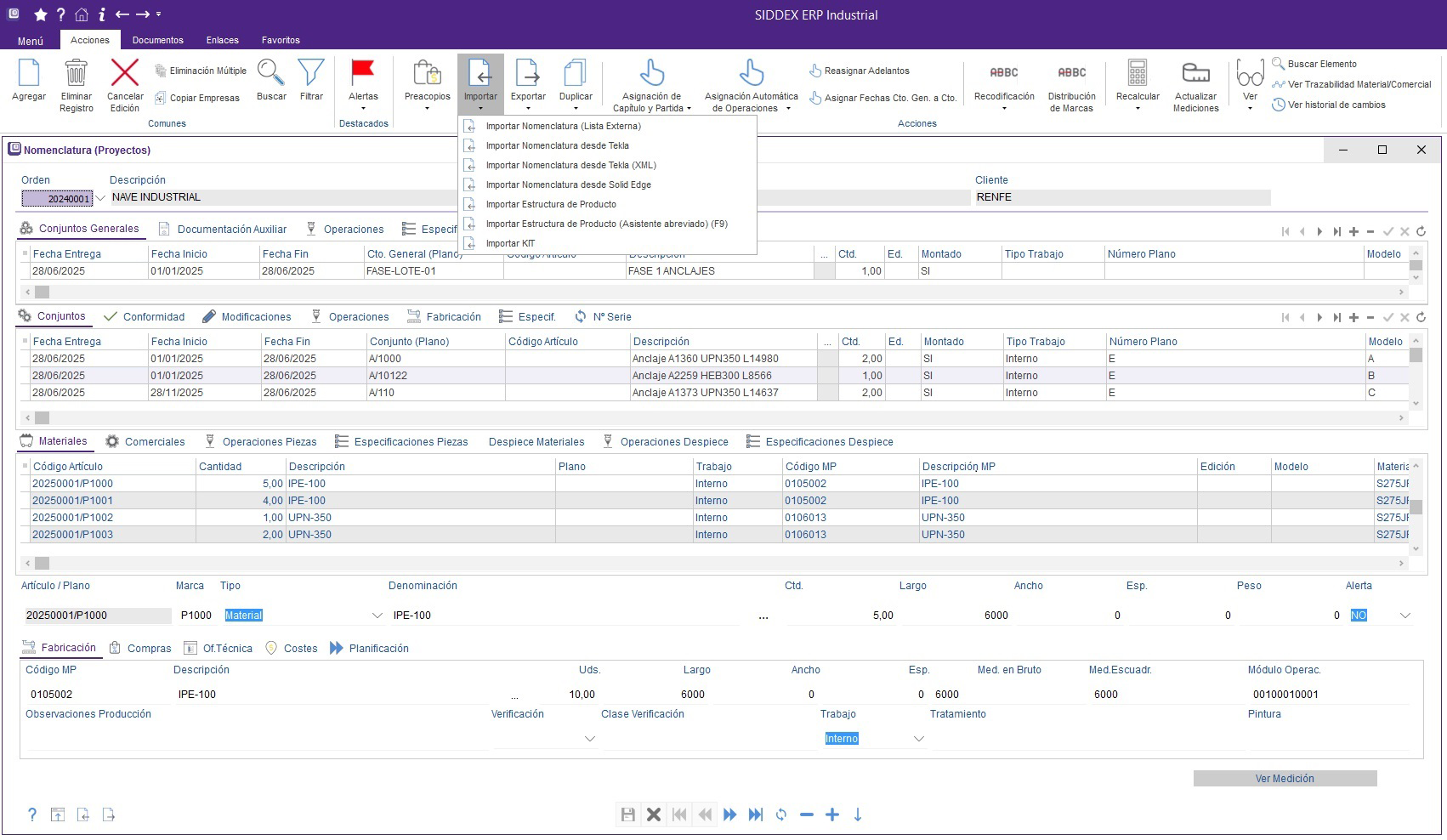The width and height of the screenshot is (1447, 840).
Task: Click the save disk icon in bottom navigation
Action: 627,814
